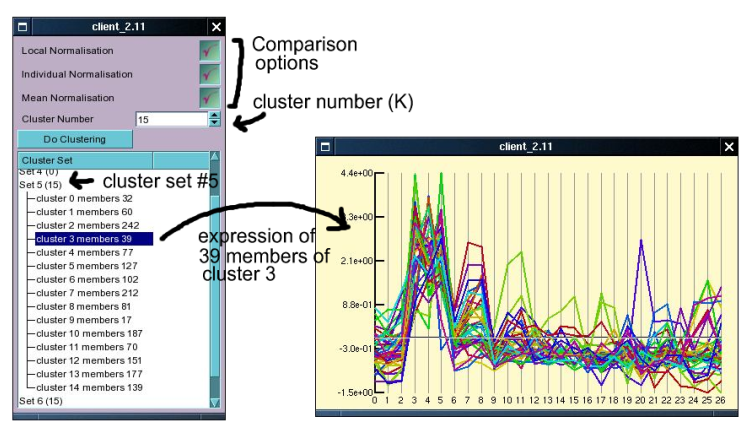Select cluster 2 members 242

86,225
